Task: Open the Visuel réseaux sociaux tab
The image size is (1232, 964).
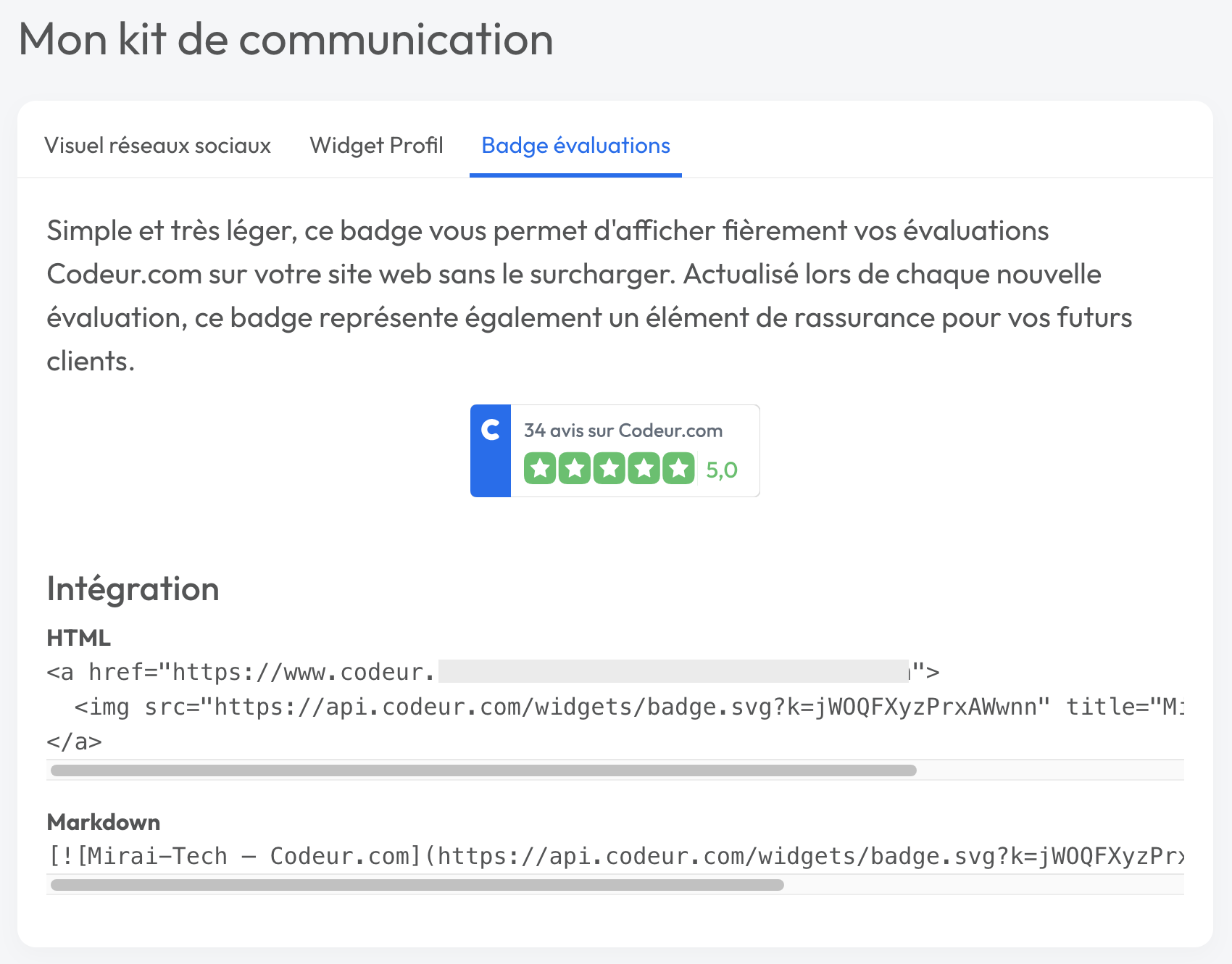Action: pyautogui.click(x=157, y=146)
